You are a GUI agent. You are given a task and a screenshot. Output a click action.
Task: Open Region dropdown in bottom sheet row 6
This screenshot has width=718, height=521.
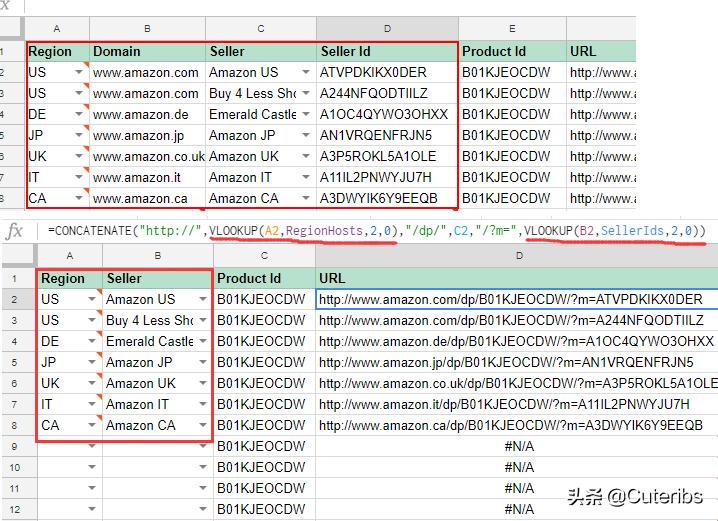[92, 383]
